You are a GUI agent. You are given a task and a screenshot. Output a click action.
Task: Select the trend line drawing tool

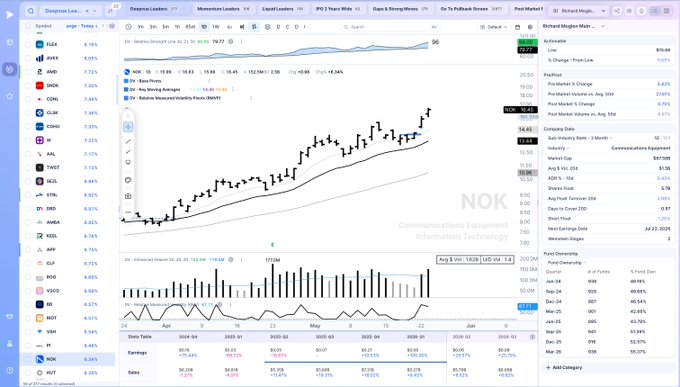pos(128,141)
